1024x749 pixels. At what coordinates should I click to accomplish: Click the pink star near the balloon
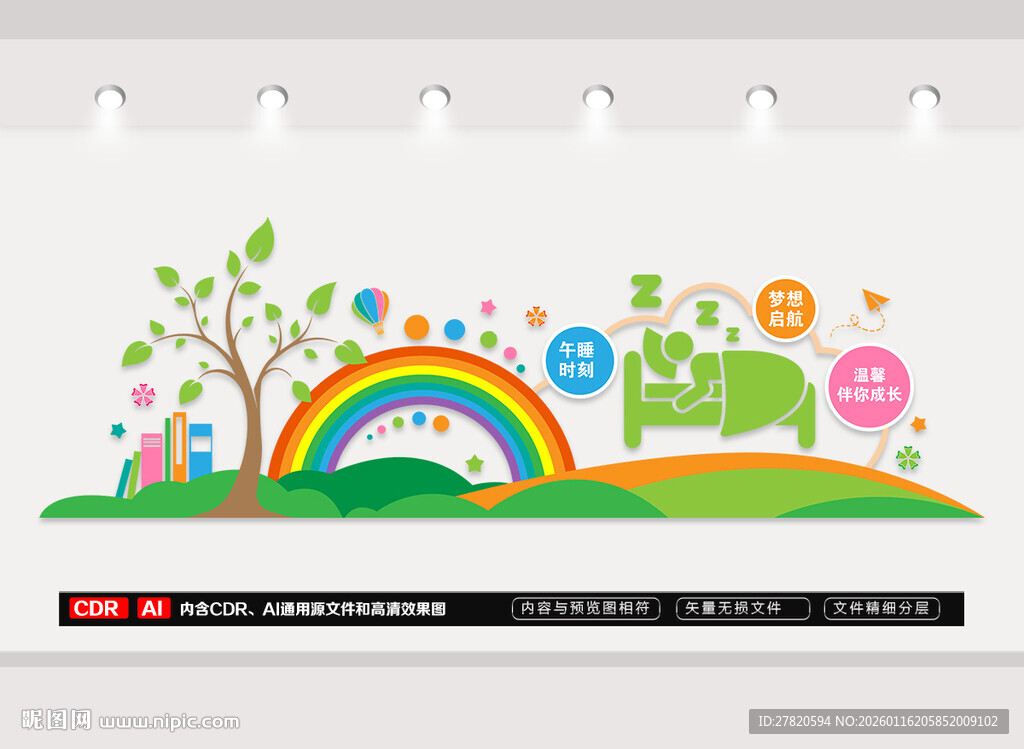[488, 306]
